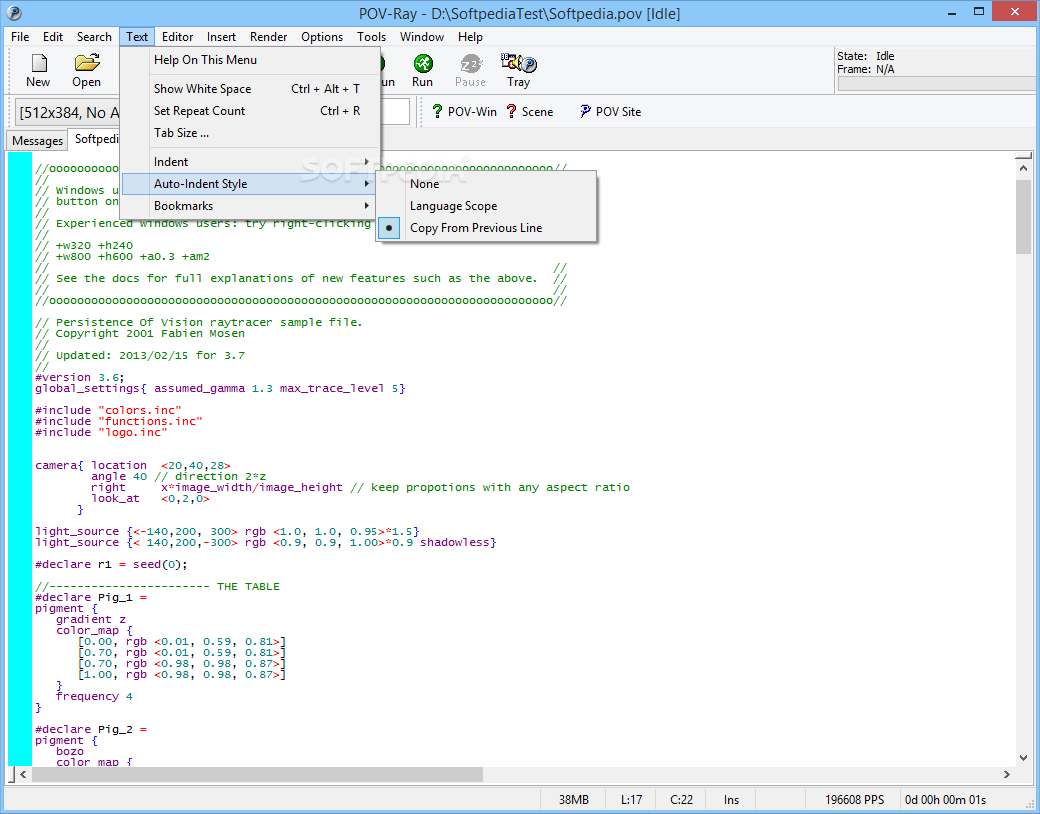Click the Open file toolbar icon
Image resolution: width=1040 pixels, height=814 pixels.
tap(87, 70)
